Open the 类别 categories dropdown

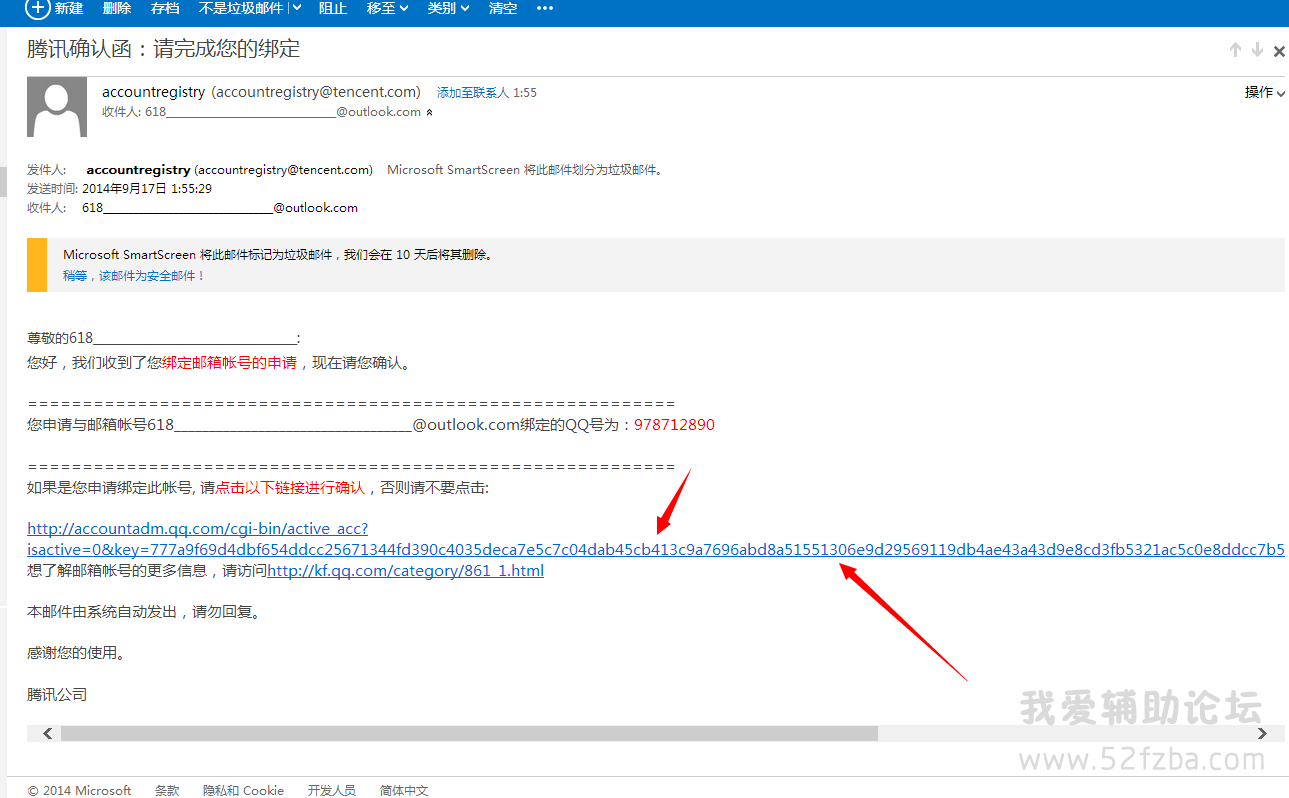click(448, 8)
